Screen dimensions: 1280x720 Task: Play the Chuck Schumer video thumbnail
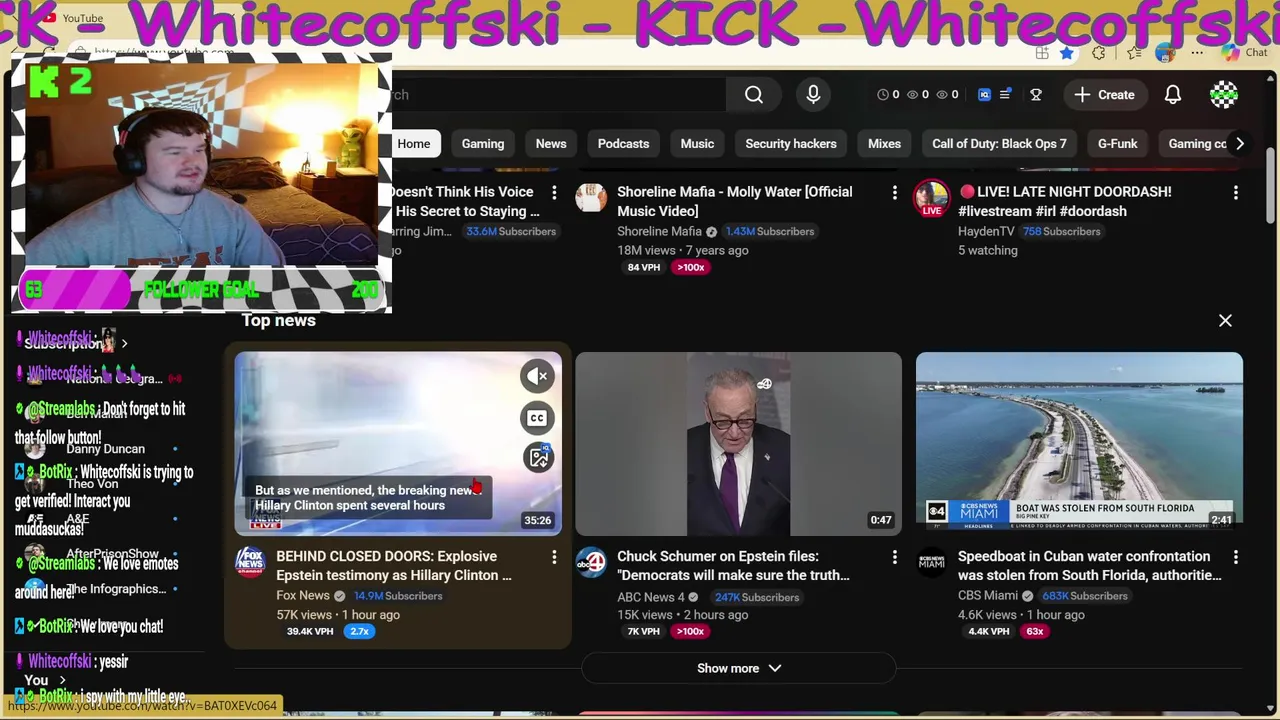pyautogui.click(x=738, y=444)
